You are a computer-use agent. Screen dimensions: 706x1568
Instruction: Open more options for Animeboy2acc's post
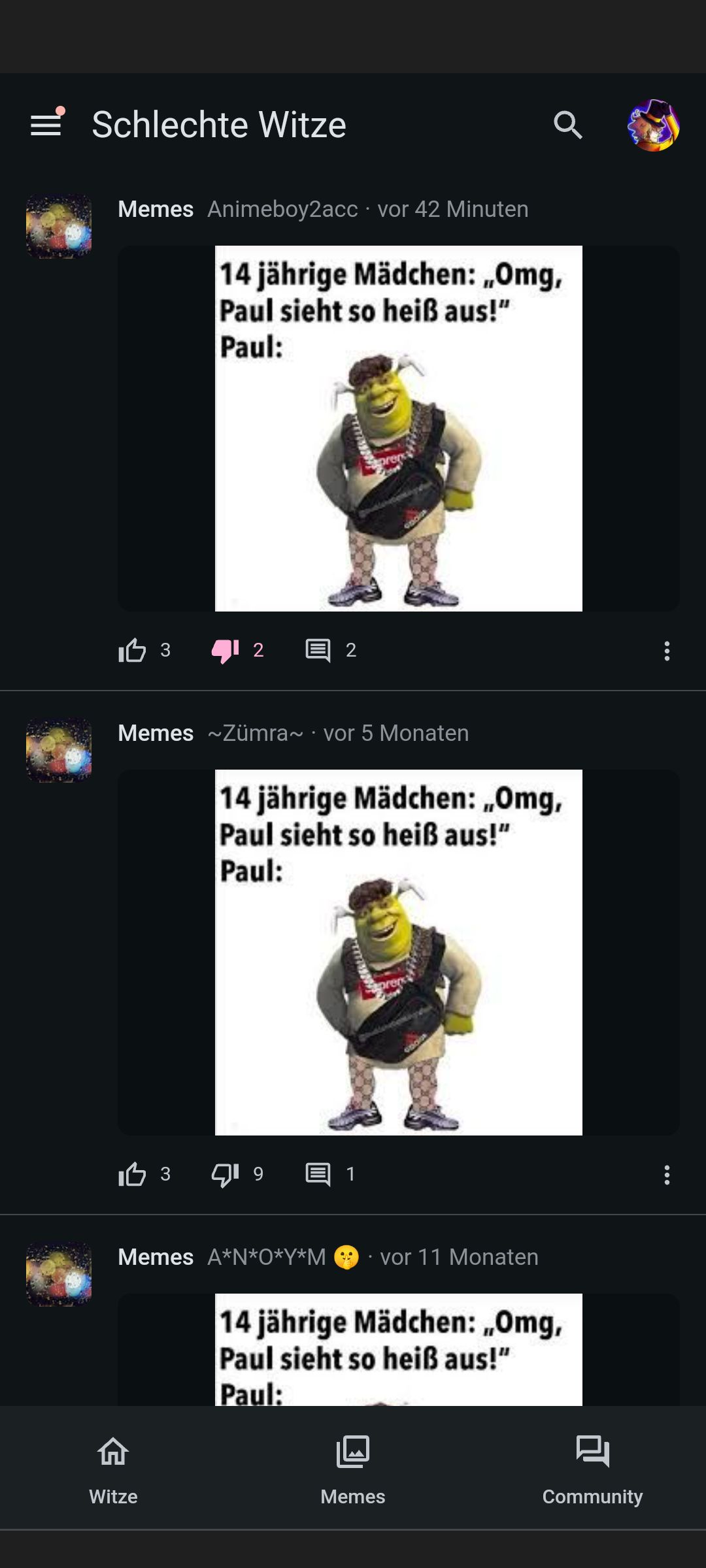click(x=667, y=651)
